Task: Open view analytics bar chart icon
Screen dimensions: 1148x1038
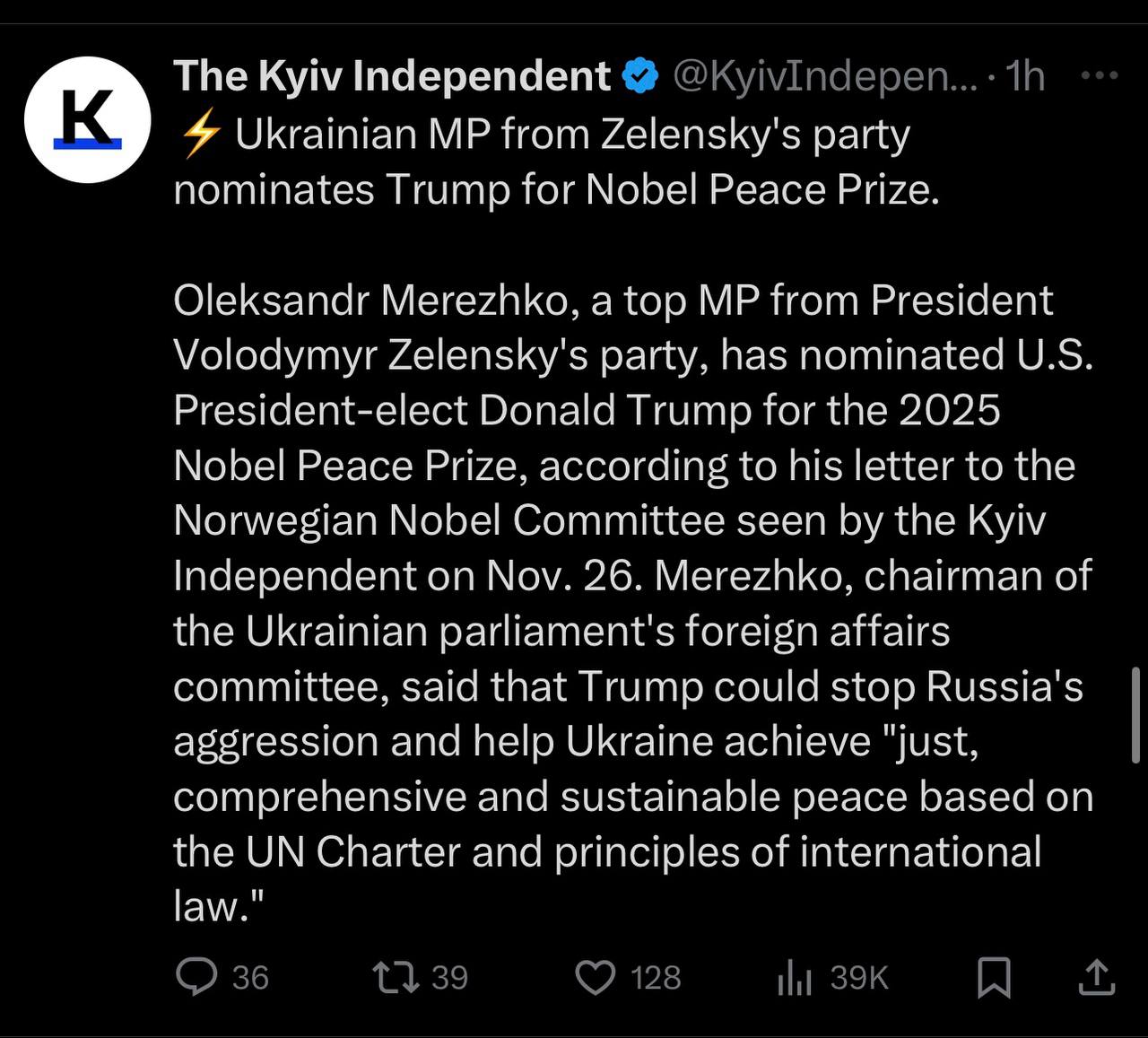Action: pyautogui.click(x=794, y=977)
